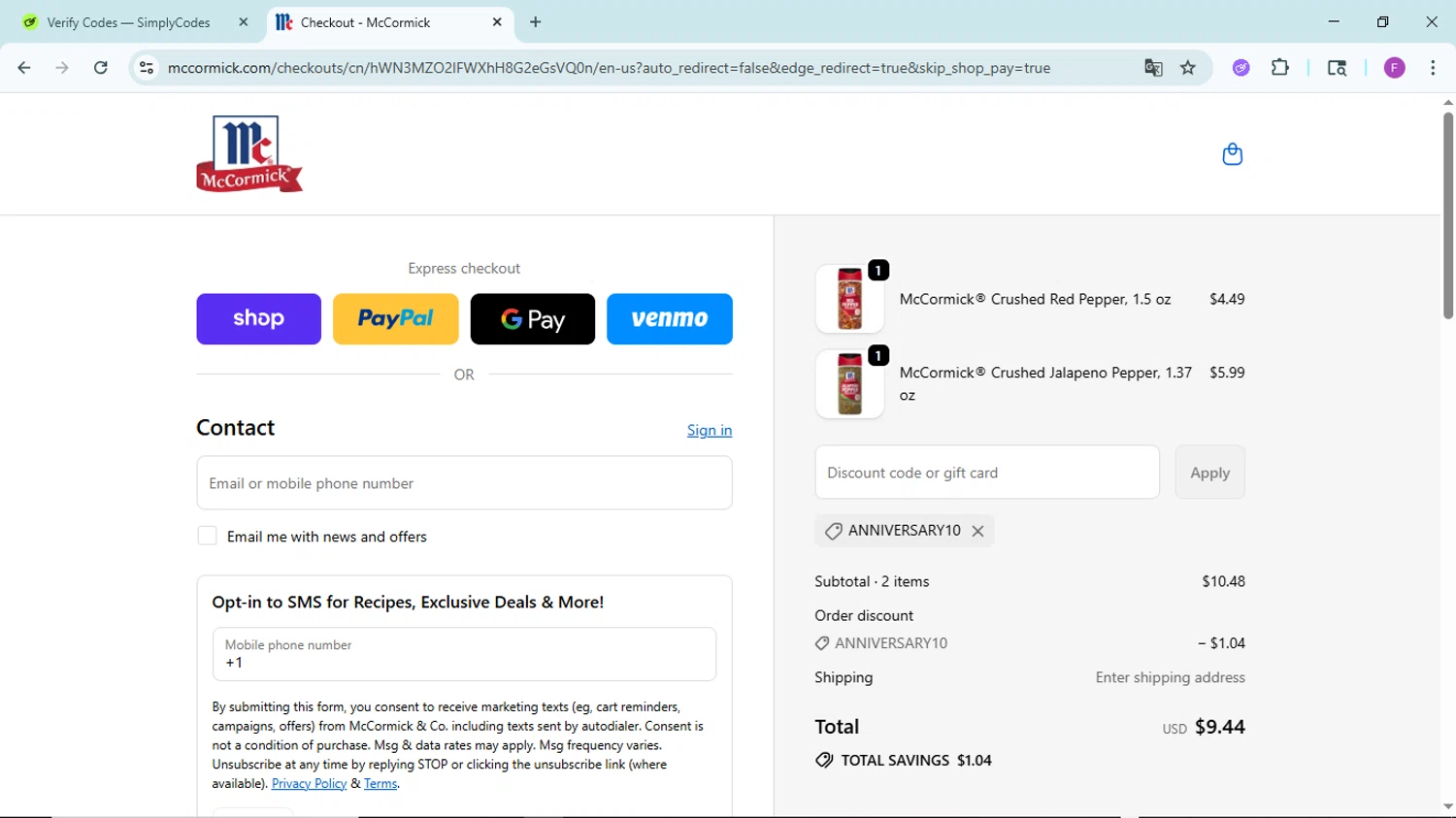The height and width of the screenshot is (818, 1456).
Task: Check Email me with news and offers
Action: click(207, 536)
